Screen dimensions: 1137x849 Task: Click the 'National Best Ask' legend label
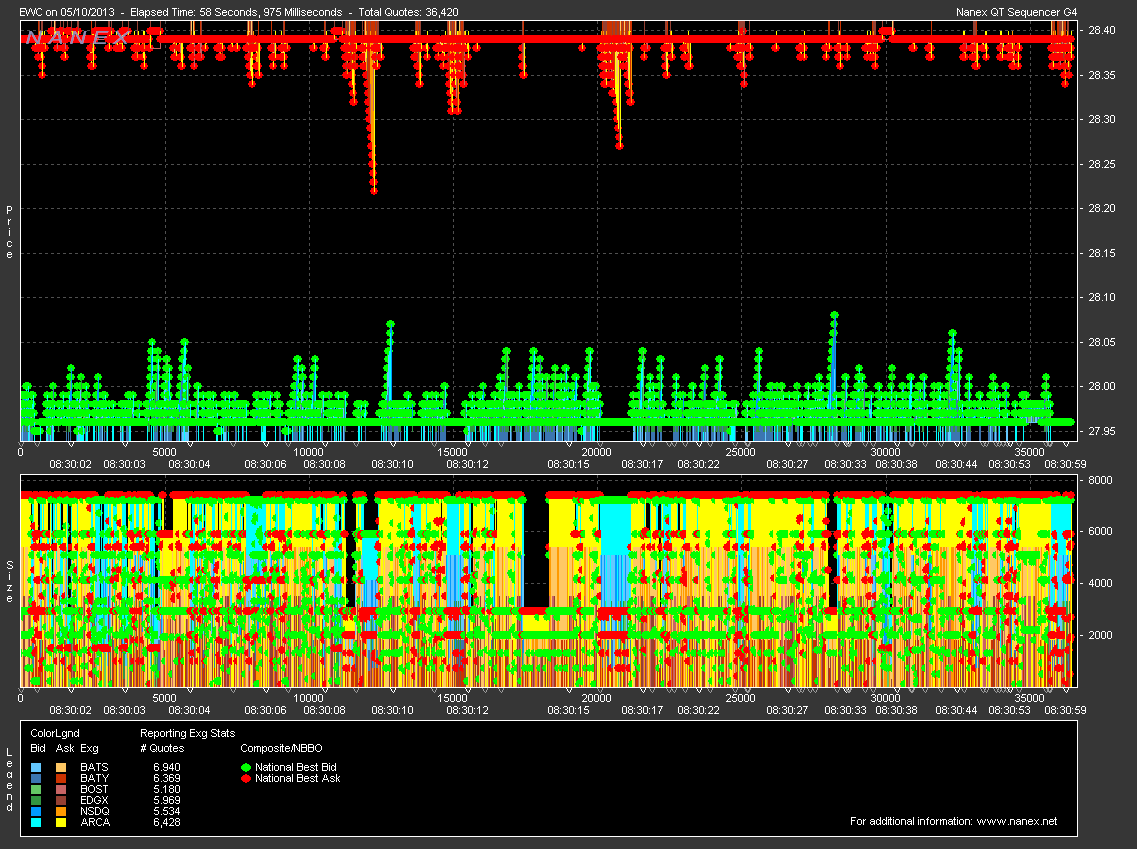(297, 778)
